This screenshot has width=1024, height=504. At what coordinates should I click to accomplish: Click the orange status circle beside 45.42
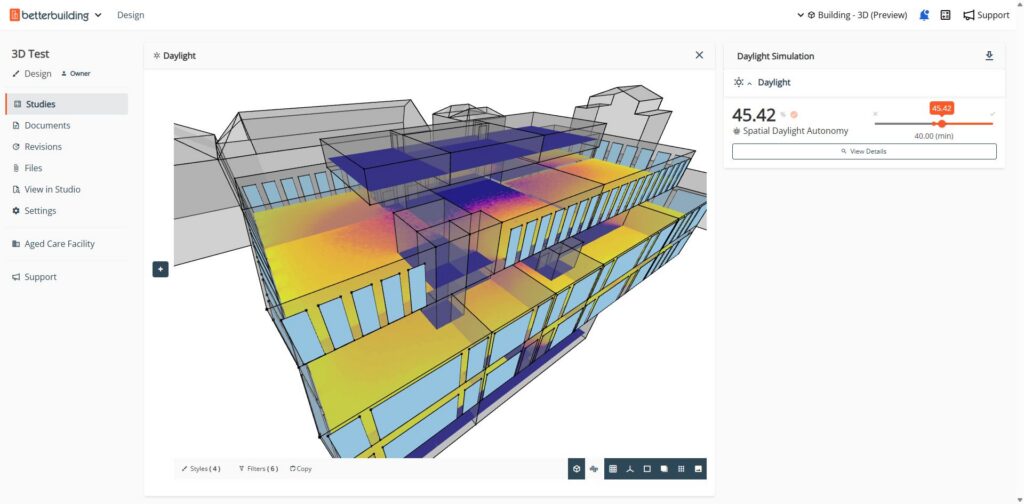coord(794,115)
